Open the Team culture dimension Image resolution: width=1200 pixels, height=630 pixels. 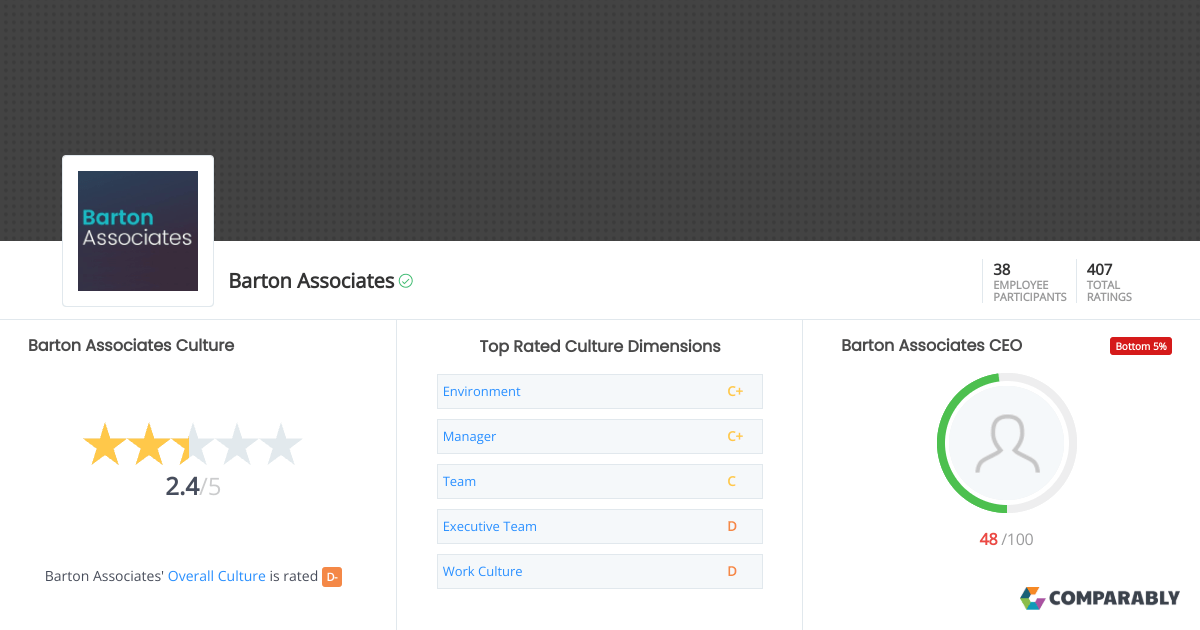(x=600, y=481)
